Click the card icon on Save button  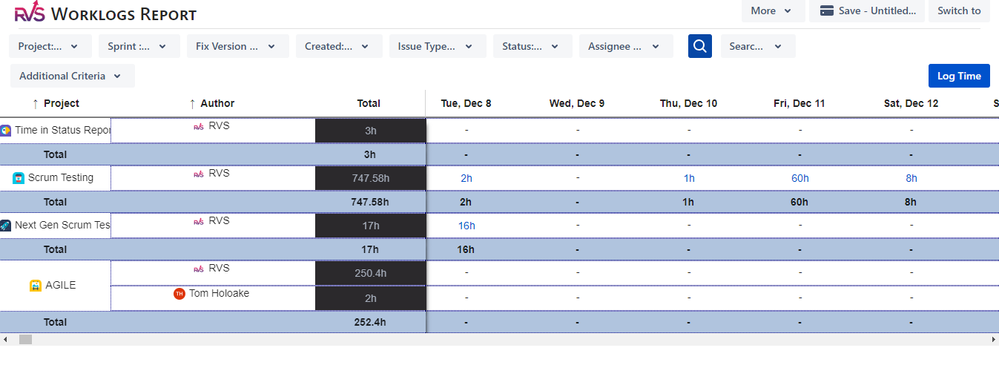tap(827, 11)
